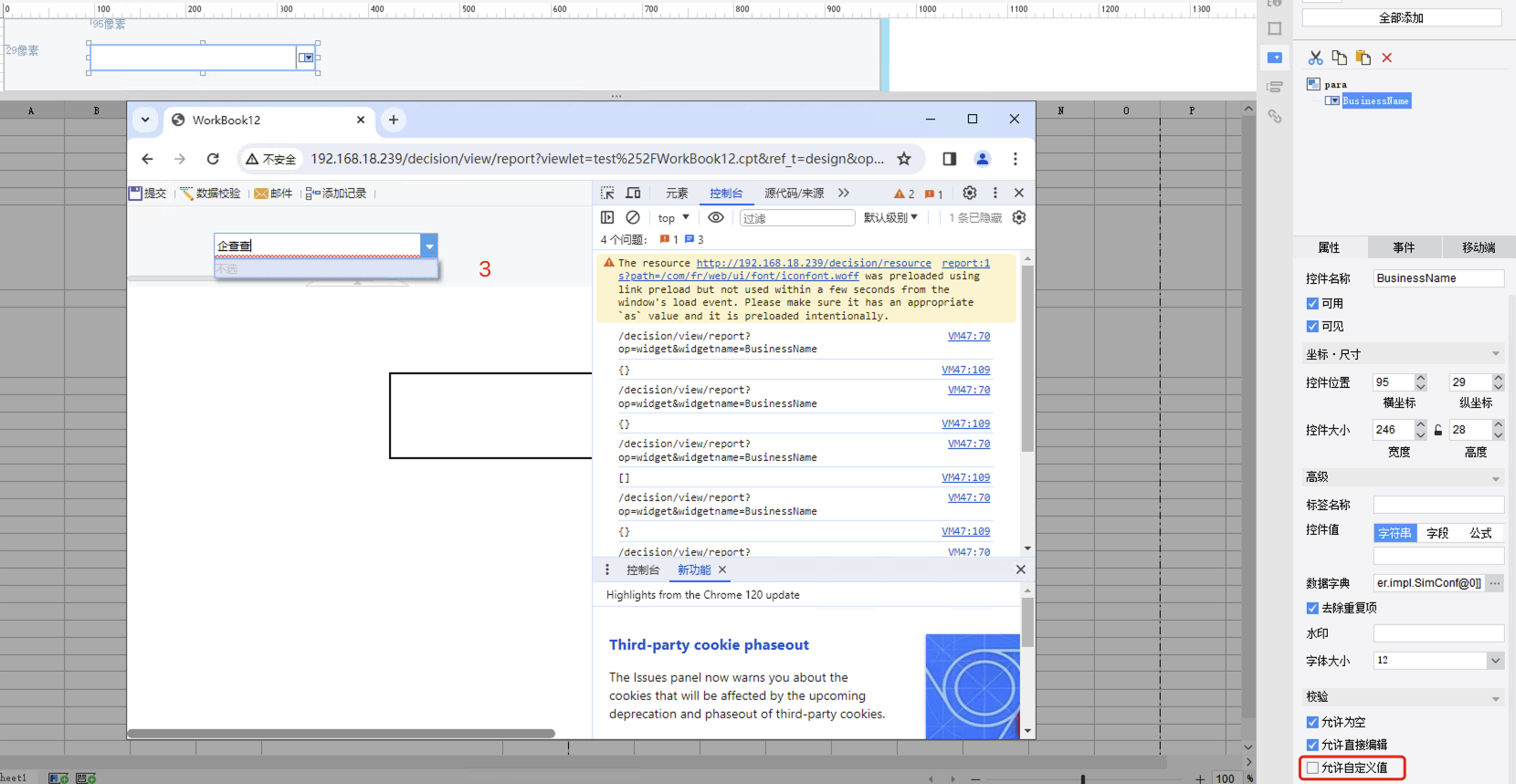Click the orange issues count icon in DevTools header

click(x=933, y=193)
